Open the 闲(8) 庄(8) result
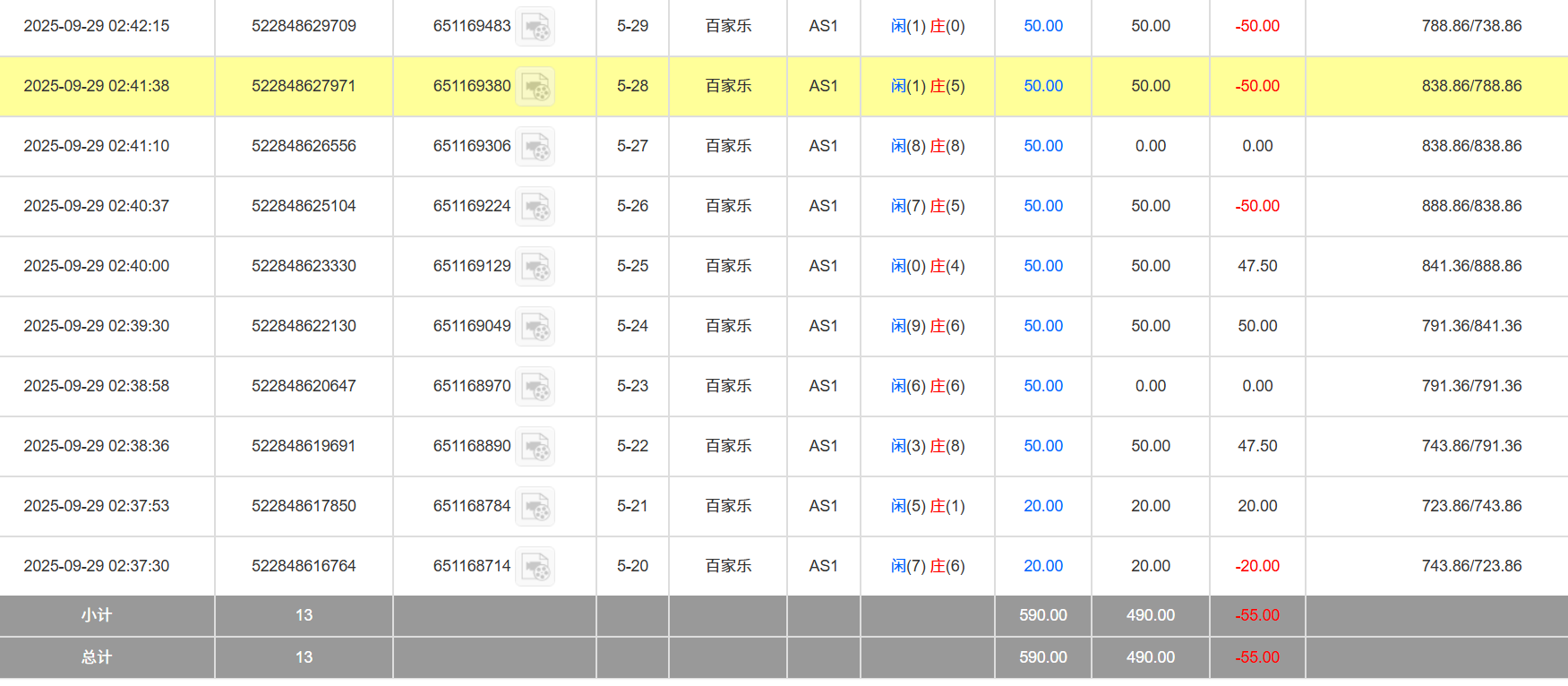This screenshot has height=686, width=1568. pos(928,146)
